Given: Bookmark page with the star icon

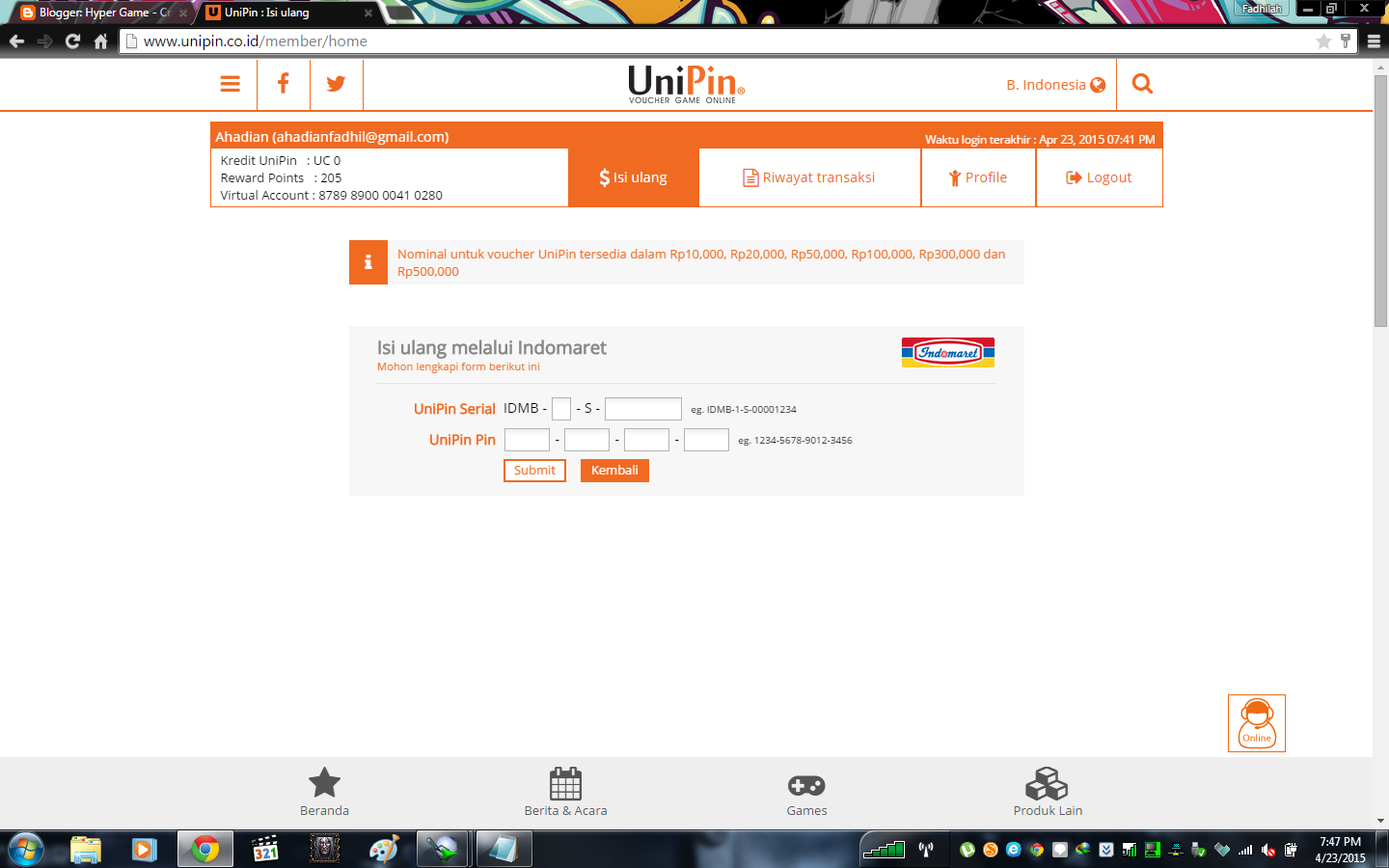Looking at the screenshot, I should click(1323, 41).
